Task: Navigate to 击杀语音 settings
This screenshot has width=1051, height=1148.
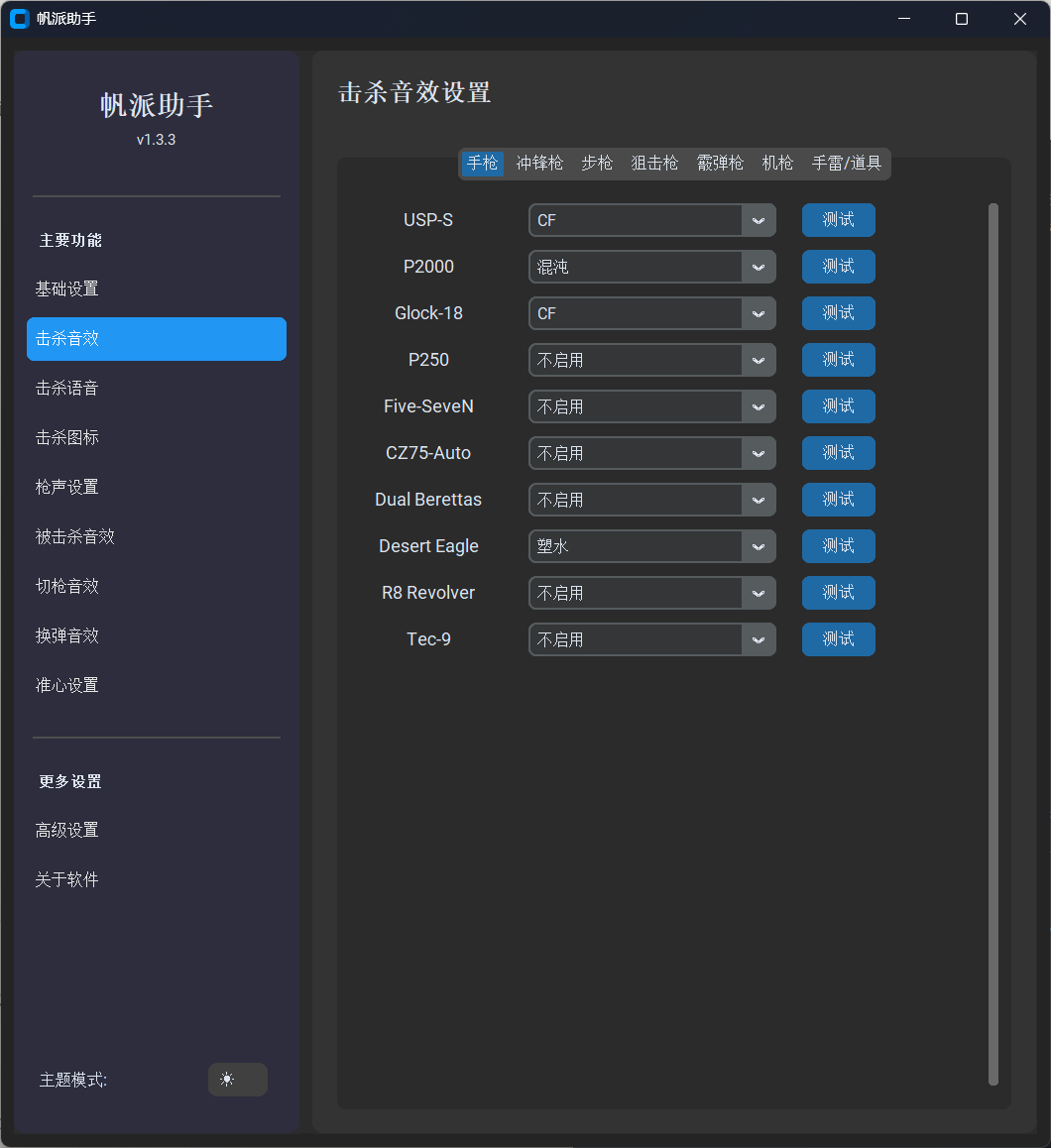Action: click(x=65, y=388)
